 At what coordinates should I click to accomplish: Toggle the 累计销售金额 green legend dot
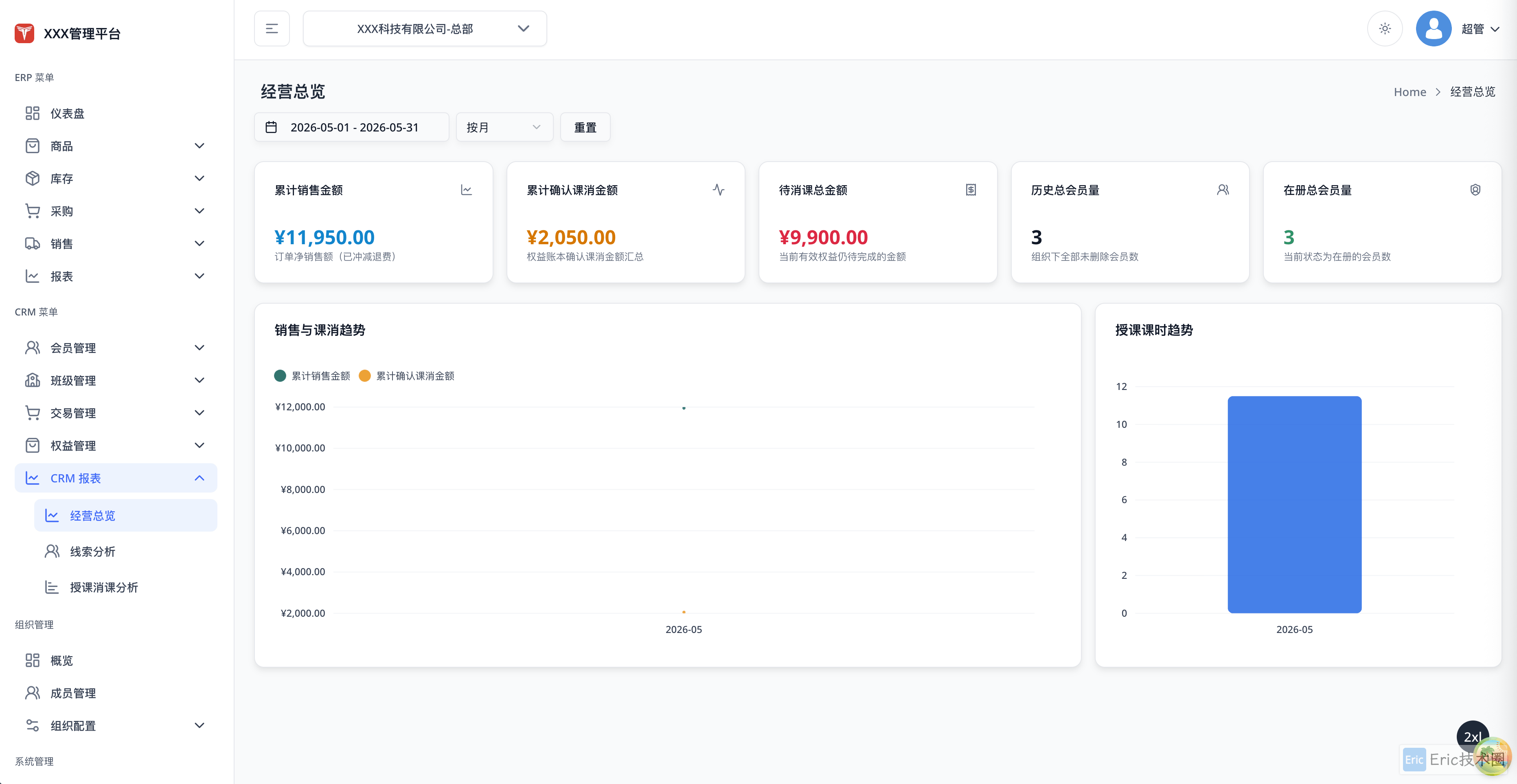pyautogui.click(x=280, y=376)
